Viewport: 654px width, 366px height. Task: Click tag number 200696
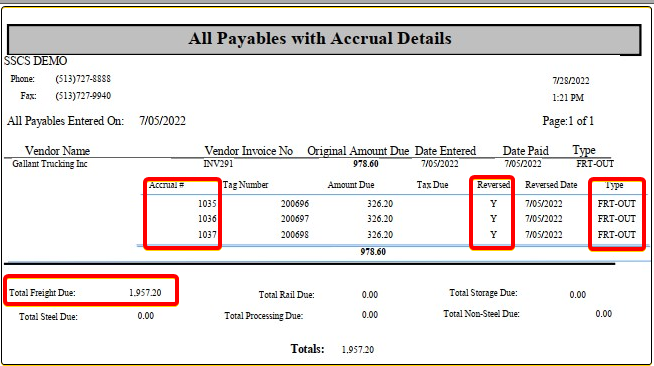pos(295,204)
